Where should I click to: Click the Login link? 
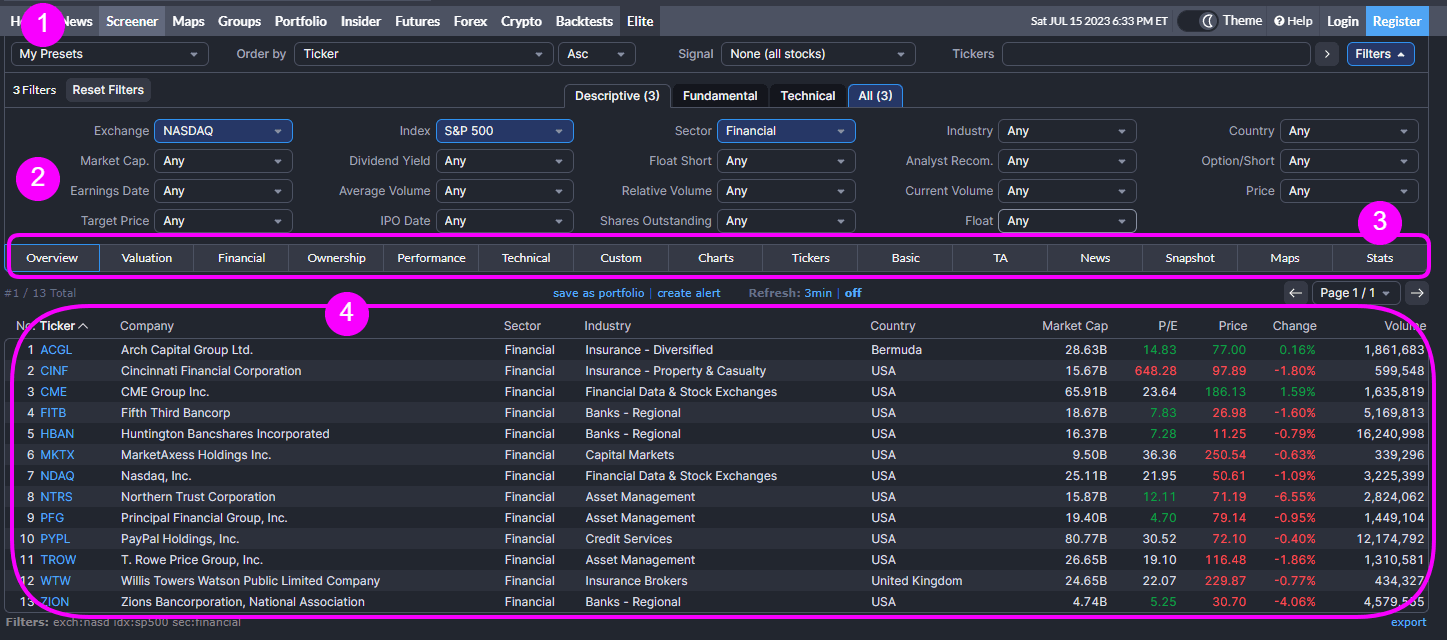[x=1343, y=21]
